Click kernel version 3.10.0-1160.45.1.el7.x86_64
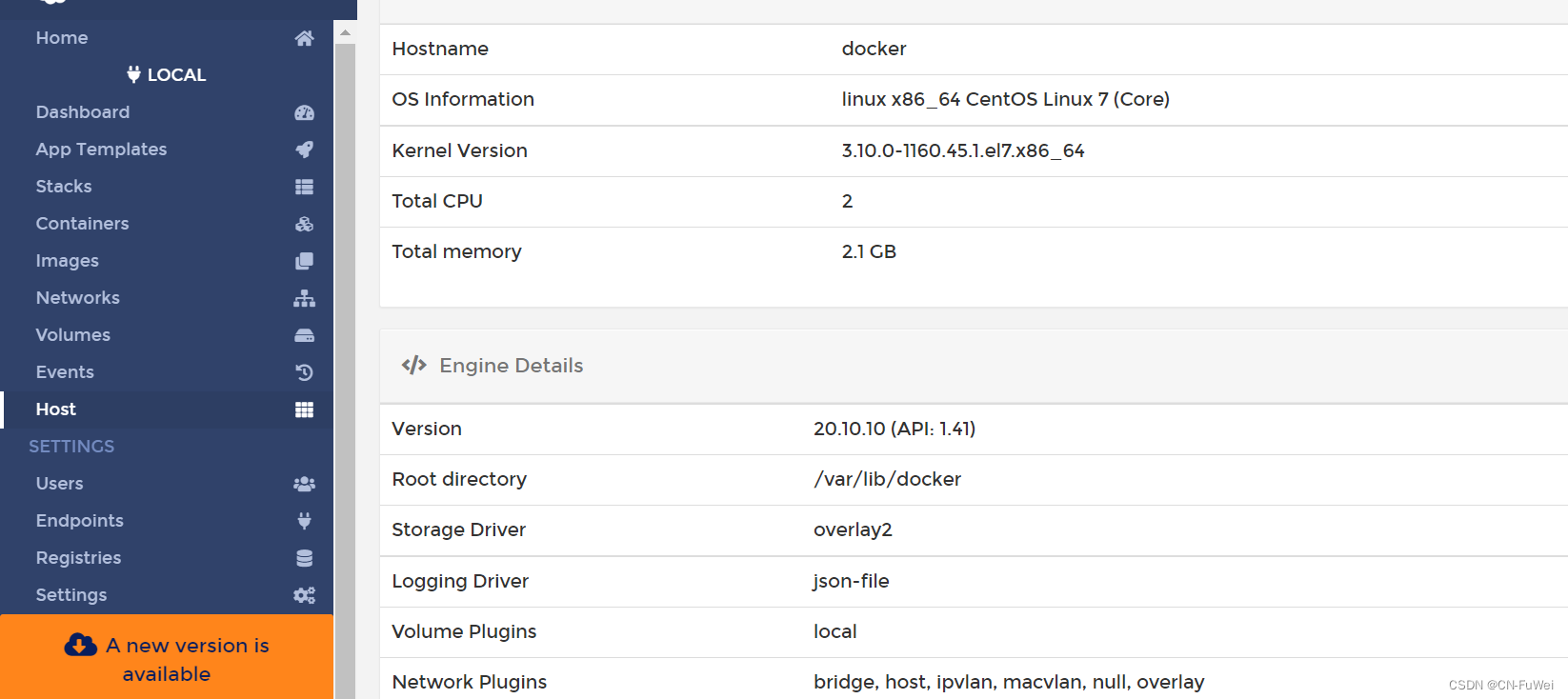 pyautogui.click(x=963, y=150)
